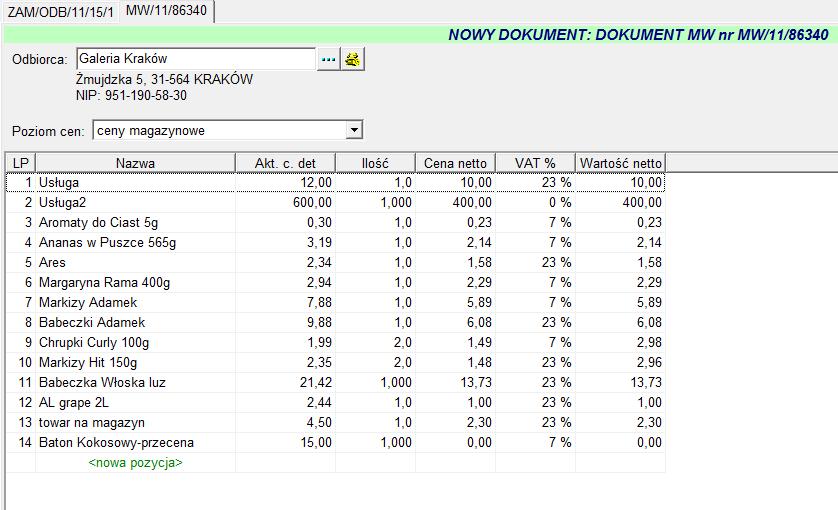Click net price 13,73 in Cena netto column

point(455,383)
